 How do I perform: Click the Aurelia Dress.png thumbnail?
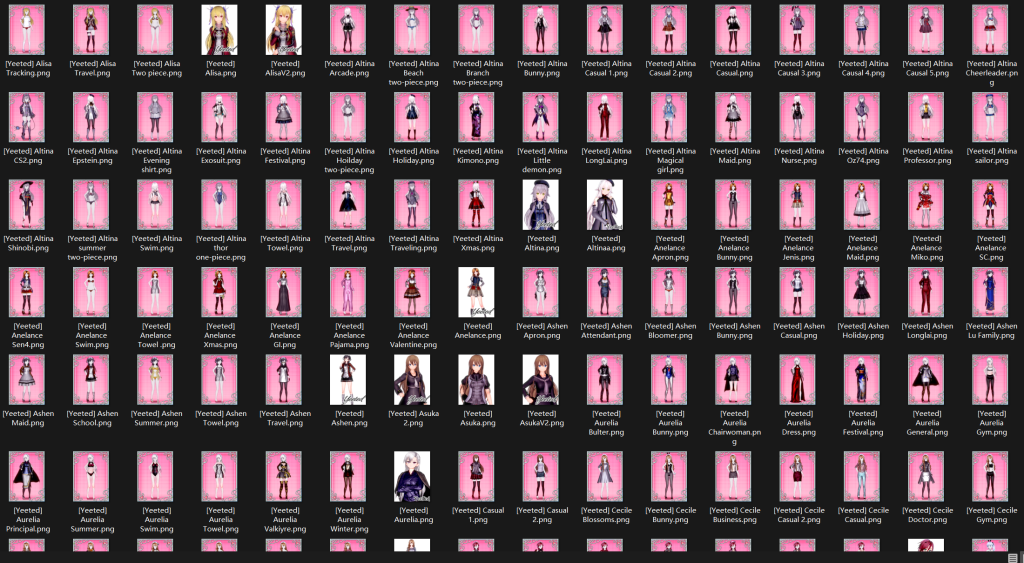click(x=797, y=380)
